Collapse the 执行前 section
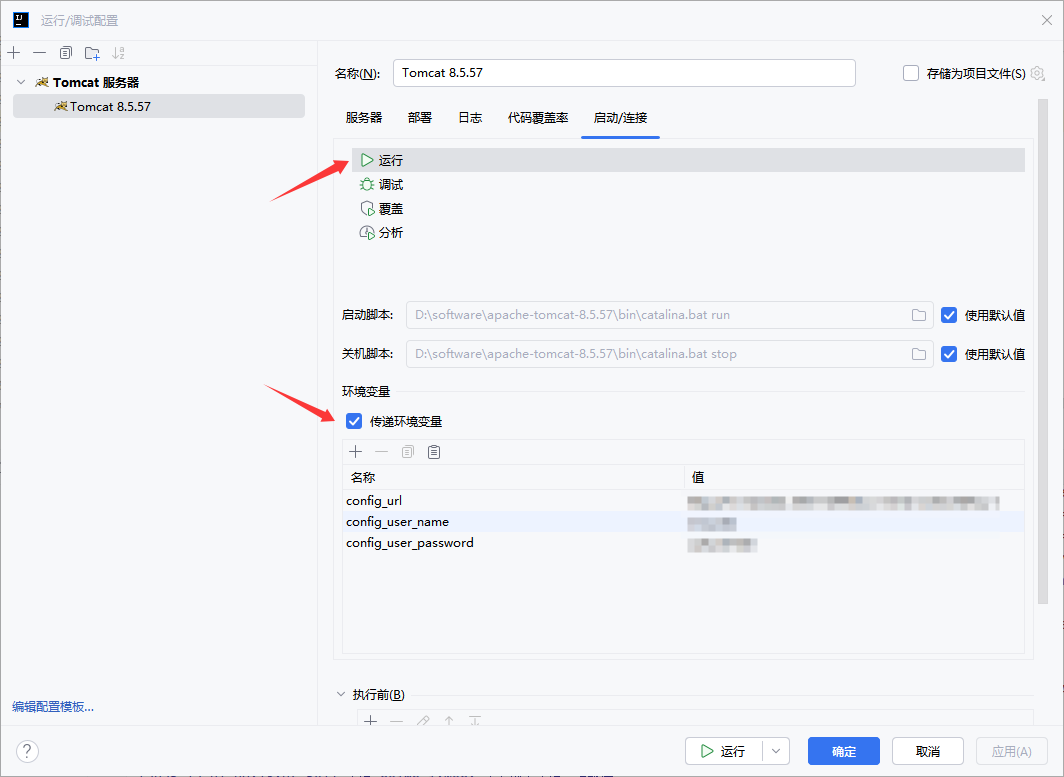This screenshot has height=777, width=1064. [341, 694]
